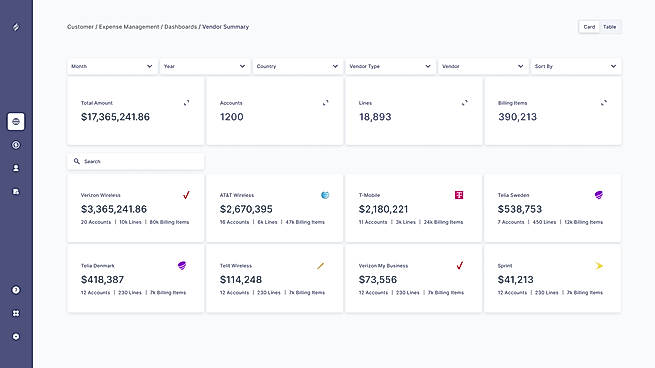The width and height of the screenshot is (655, 368).
Task: Click the AT&T Wireless globe logo
Action: 325,195
